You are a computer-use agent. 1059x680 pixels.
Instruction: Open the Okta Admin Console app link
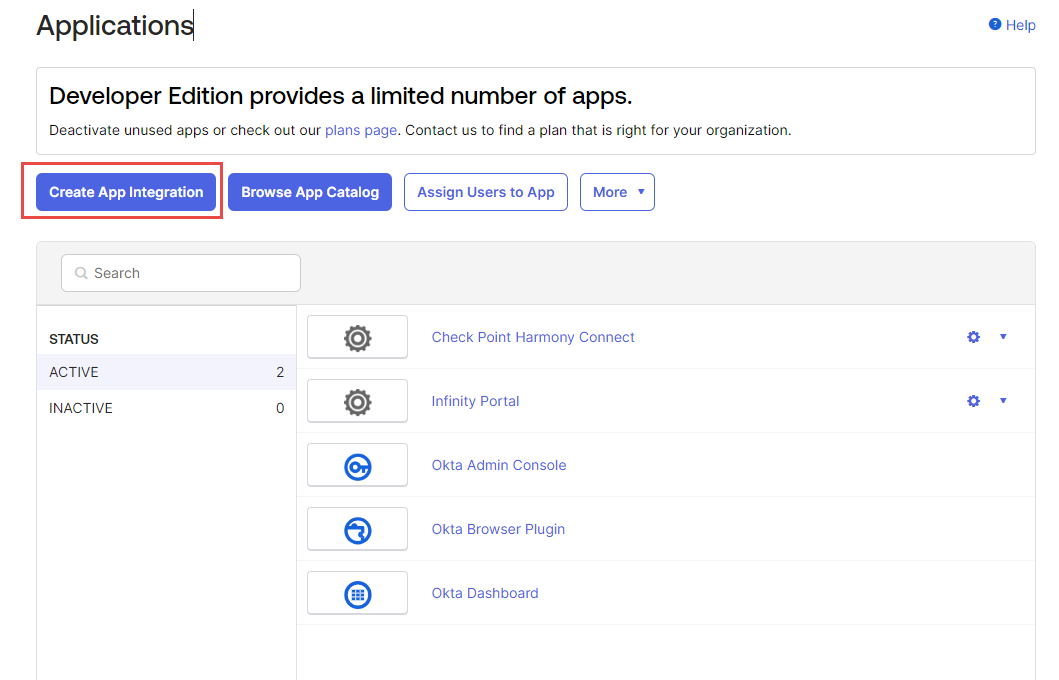pyautogui.click(x=498, y=465)
